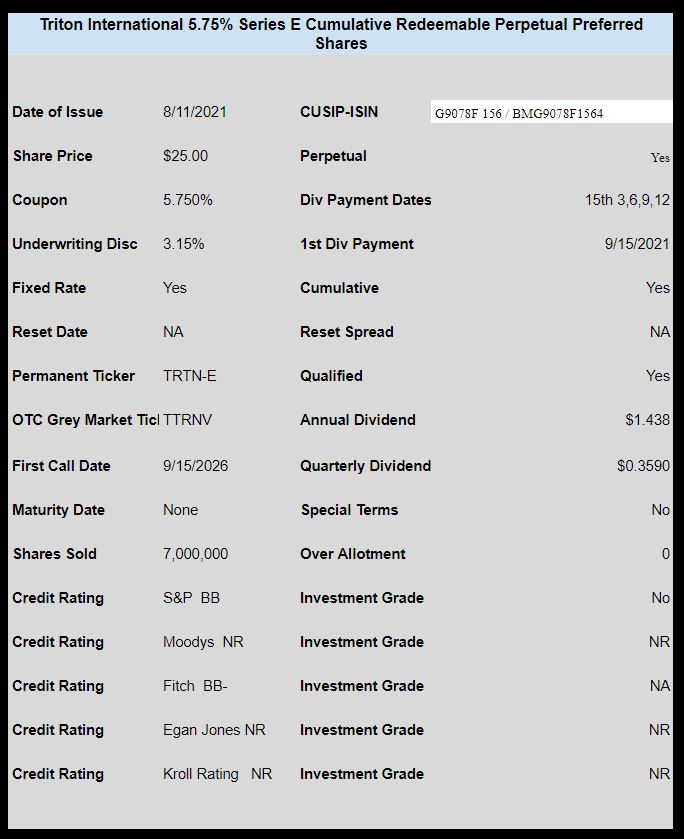This screenshot has width=684, height=839.
Task: Click the Div Payment Dates value
Action: tap(627, 200)
